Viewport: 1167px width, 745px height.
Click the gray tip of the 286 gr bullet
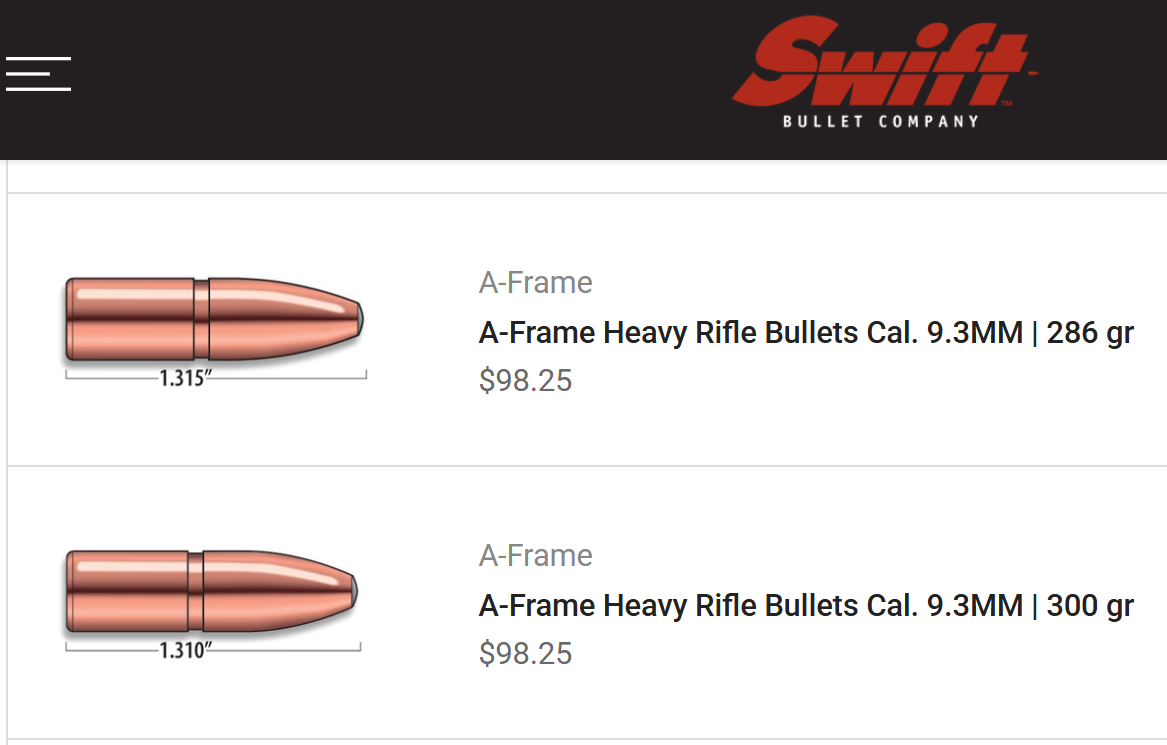[x=359, y=319]
